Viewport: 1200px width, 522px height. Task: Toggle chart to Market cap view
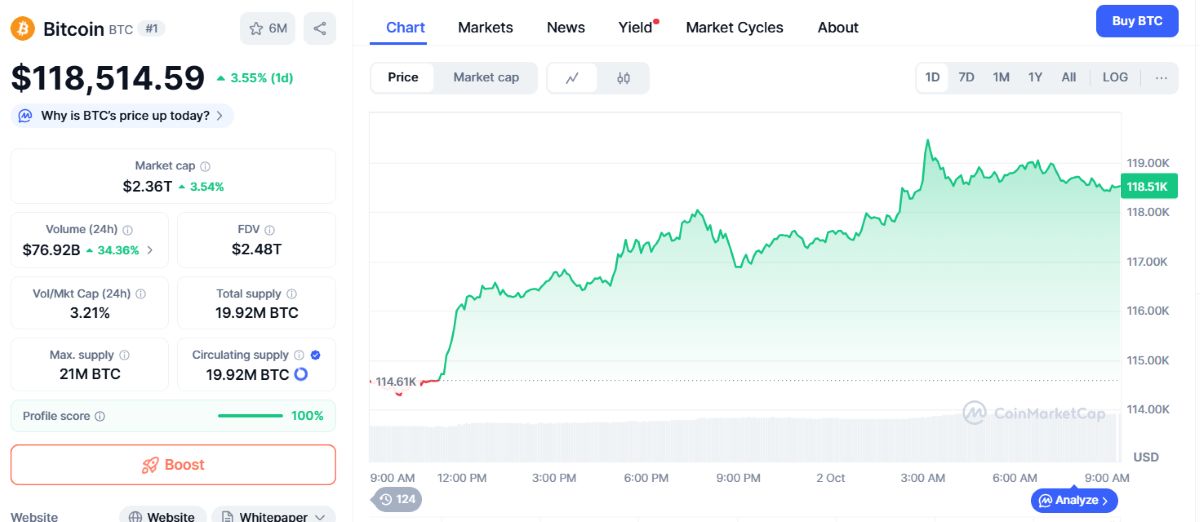[x=486, y=78]
